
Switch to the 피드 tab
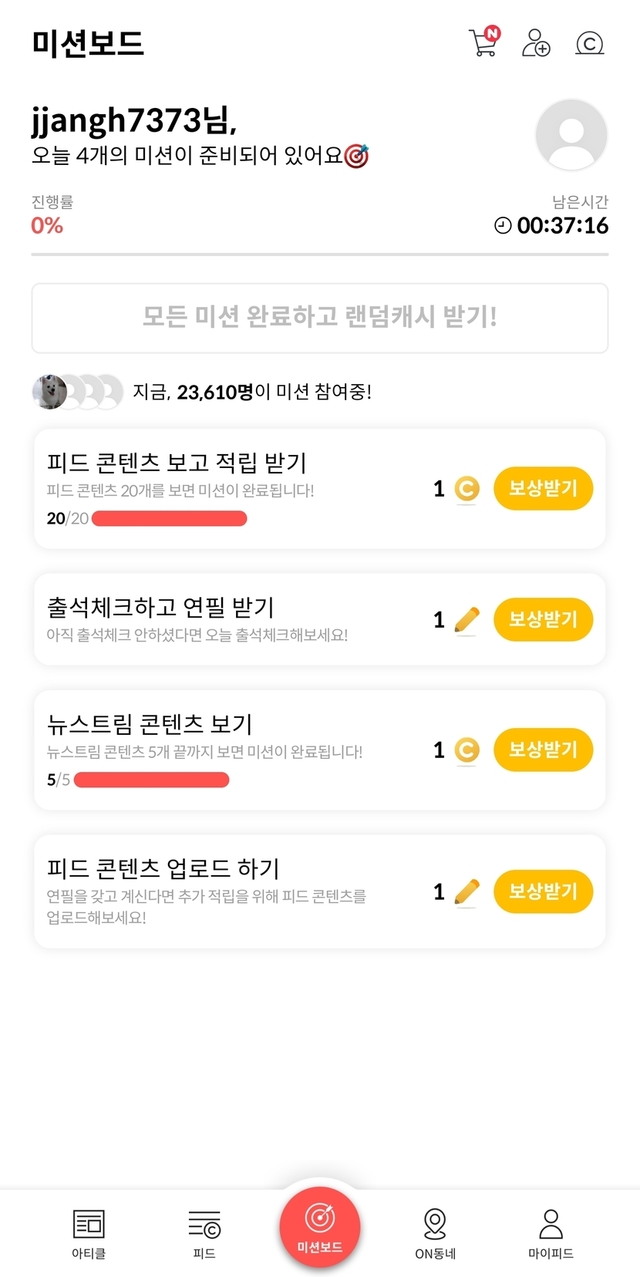coord(204,1232)
